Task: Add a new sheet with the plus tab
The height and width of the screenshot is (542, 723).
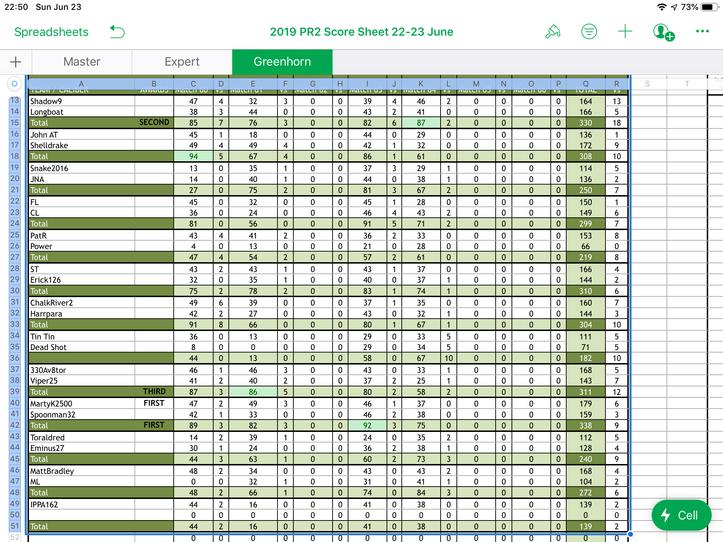Action: [x=15, y=62]
